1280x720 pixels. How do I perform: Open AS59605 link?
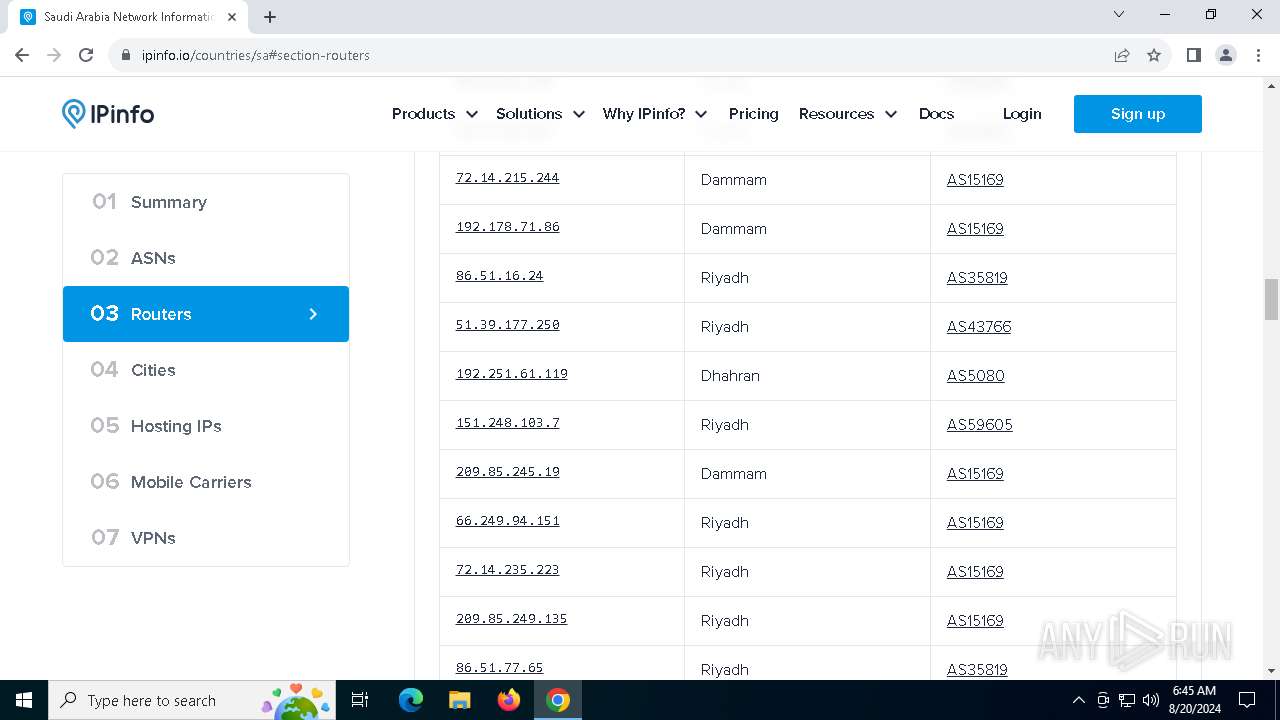pyautogui.click(x=980, y=425)
